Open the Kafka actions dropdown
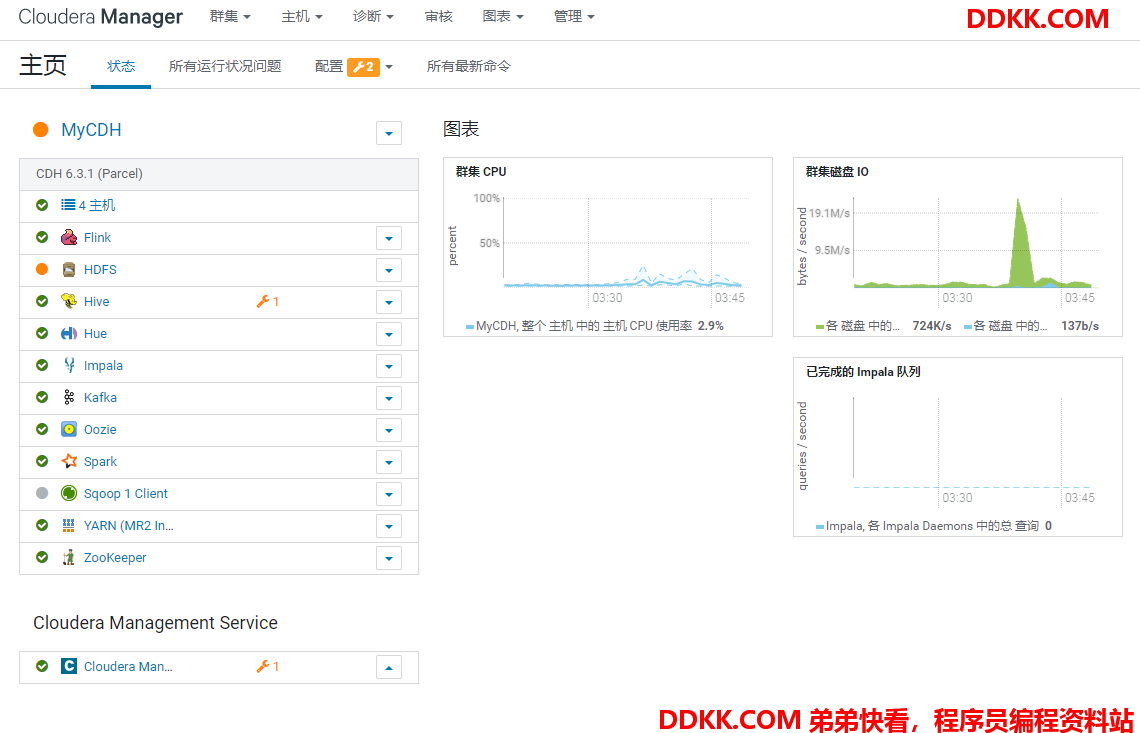The width and height of the screenshot is (1140, 733). point(389,398)
